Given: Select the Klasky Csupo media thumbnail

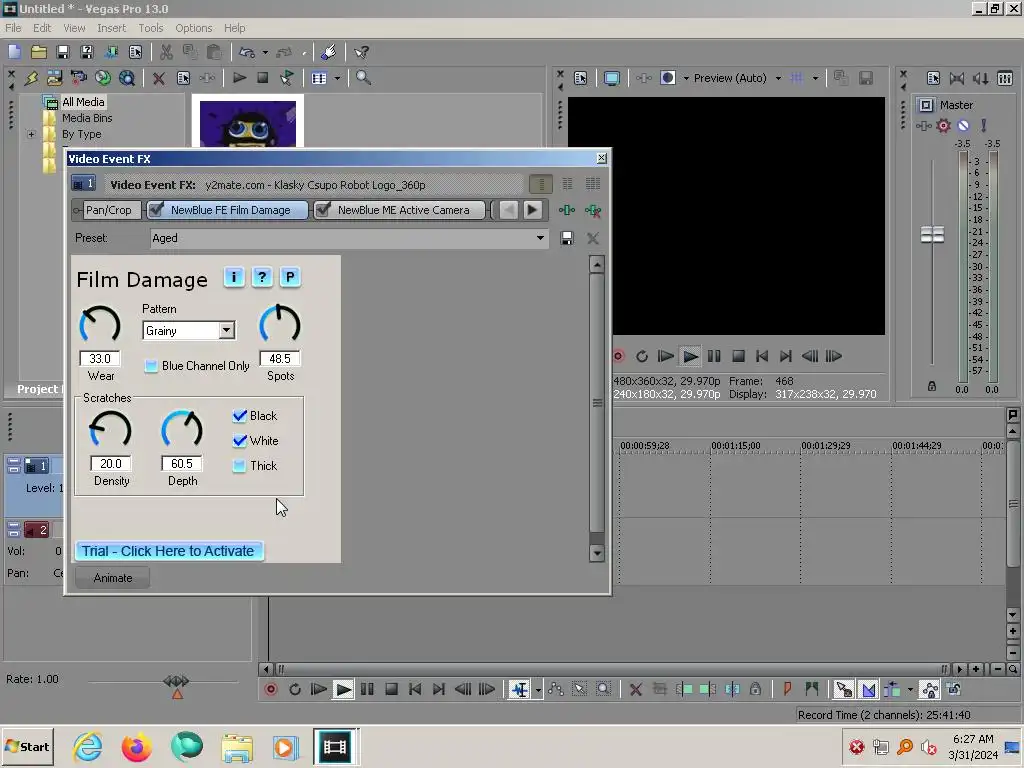Looking at the screenshot, I should point(248,123).
